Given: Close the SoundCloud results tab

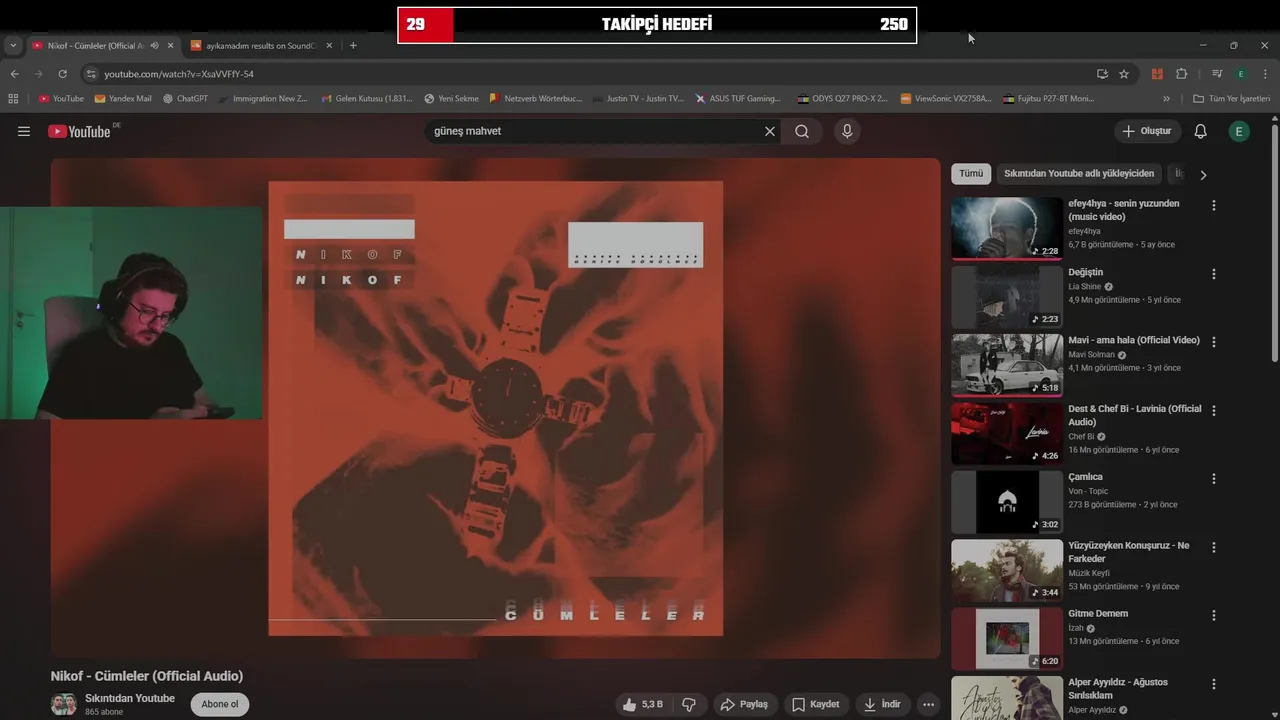Looking at the screenshot, I should tap(331, 46).
